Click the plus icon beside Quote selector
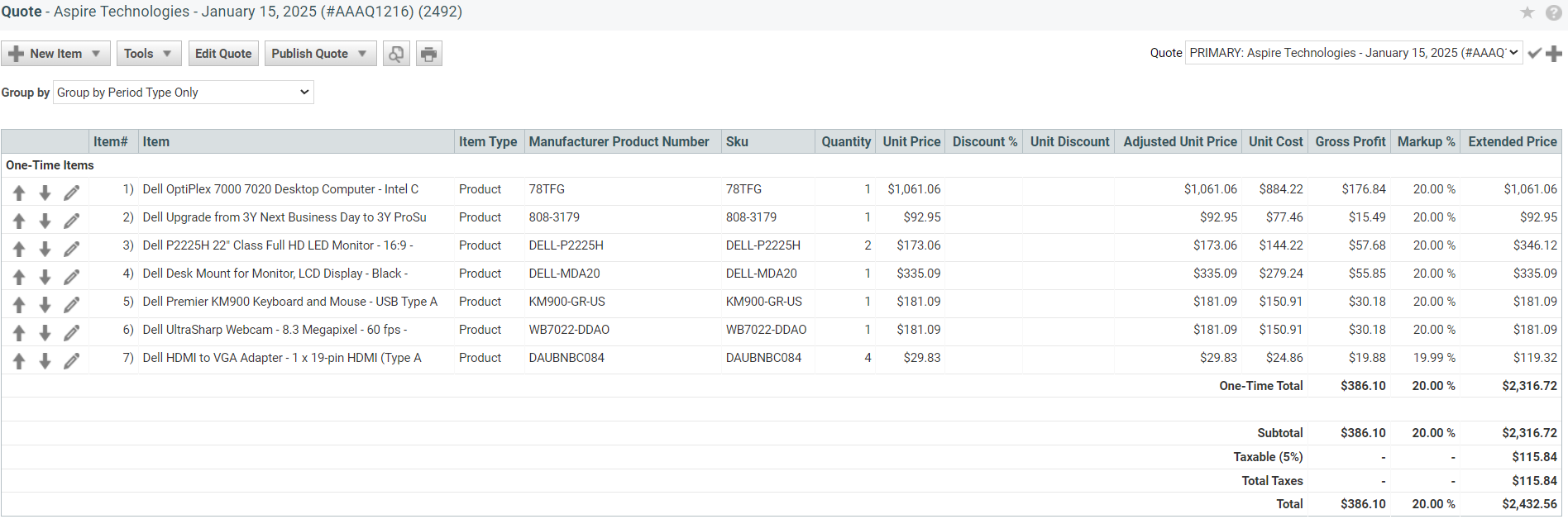Screen dimensions: 1568x519 point(1554,53)
